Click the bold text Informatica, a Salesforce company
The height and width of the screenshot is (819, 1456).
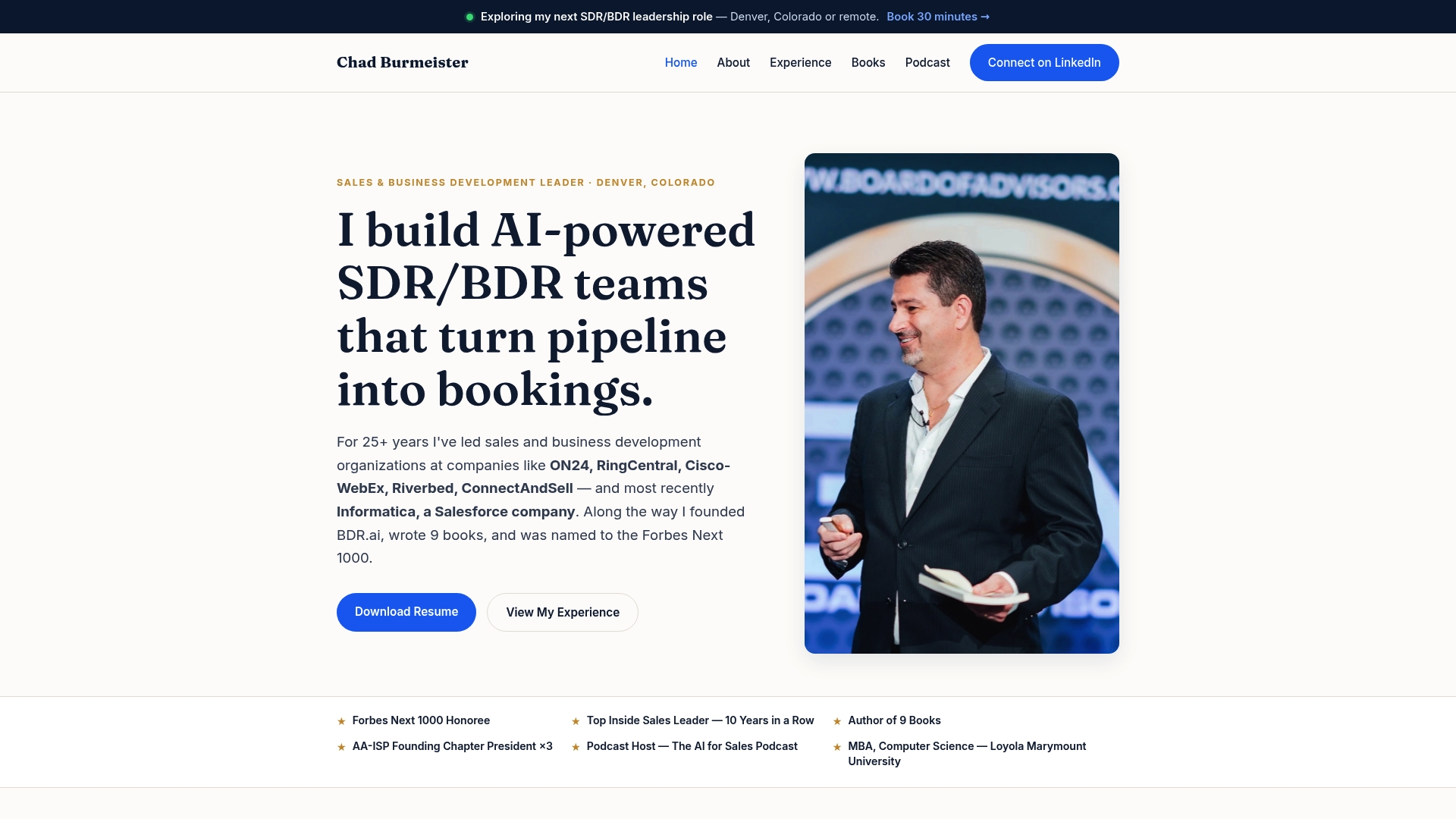pos(456,512)
